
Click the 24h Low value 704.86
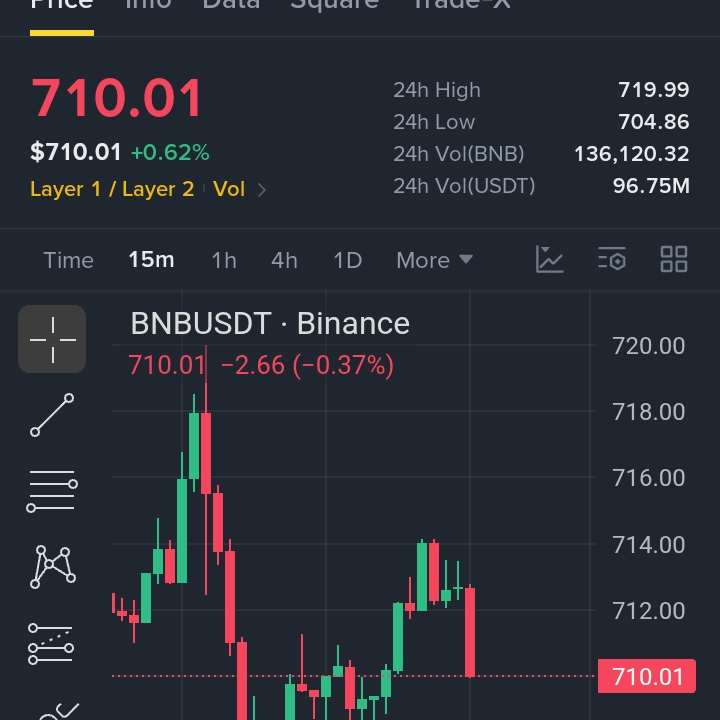coord(653,122)
